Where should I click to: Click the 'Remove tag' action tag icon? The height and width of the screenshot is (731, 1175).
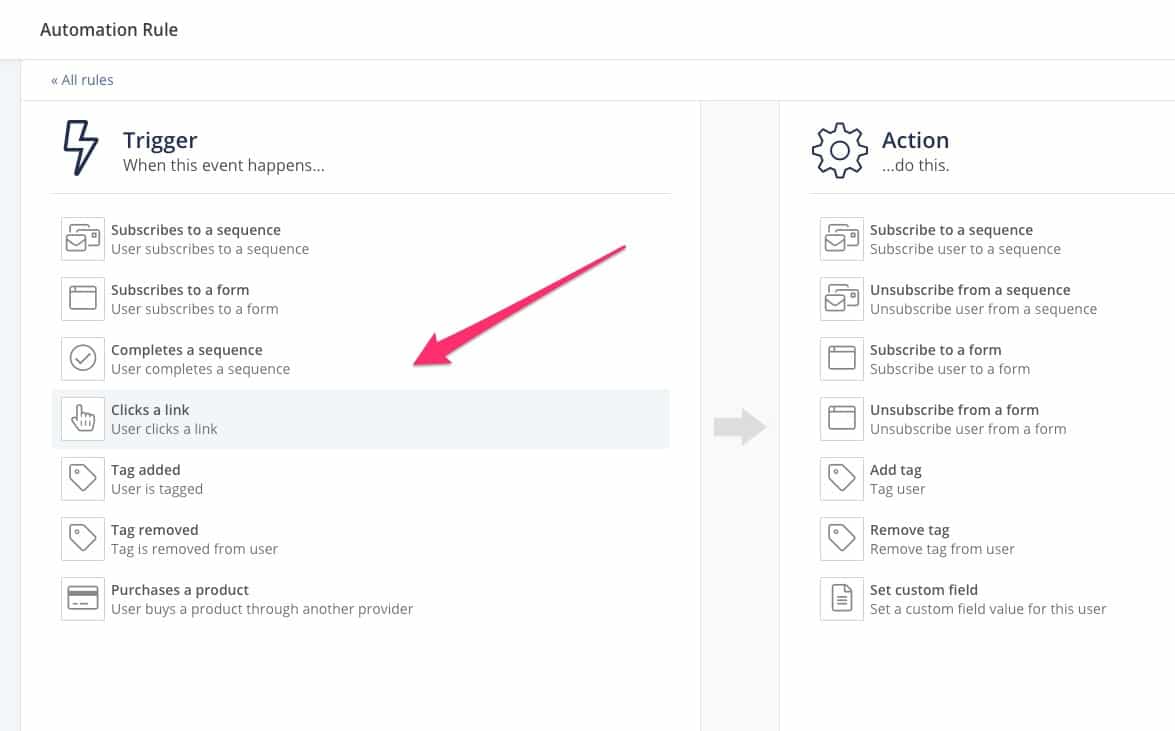(x=842, y=539)
